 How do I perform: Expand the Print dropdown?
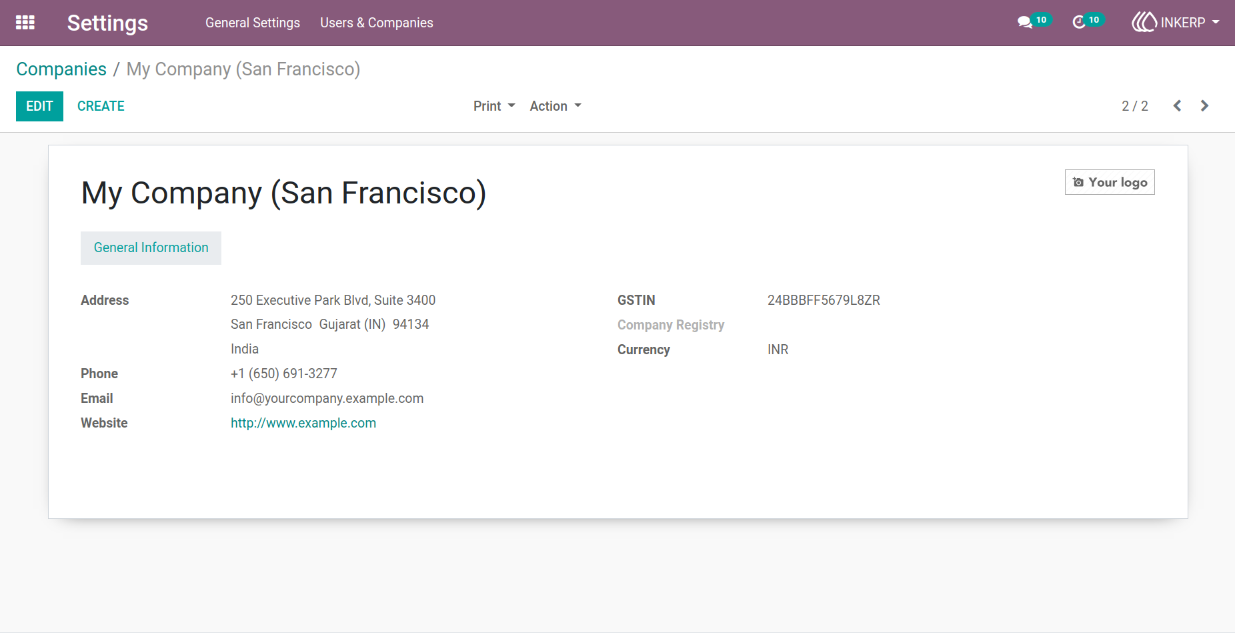click(494, 106)
